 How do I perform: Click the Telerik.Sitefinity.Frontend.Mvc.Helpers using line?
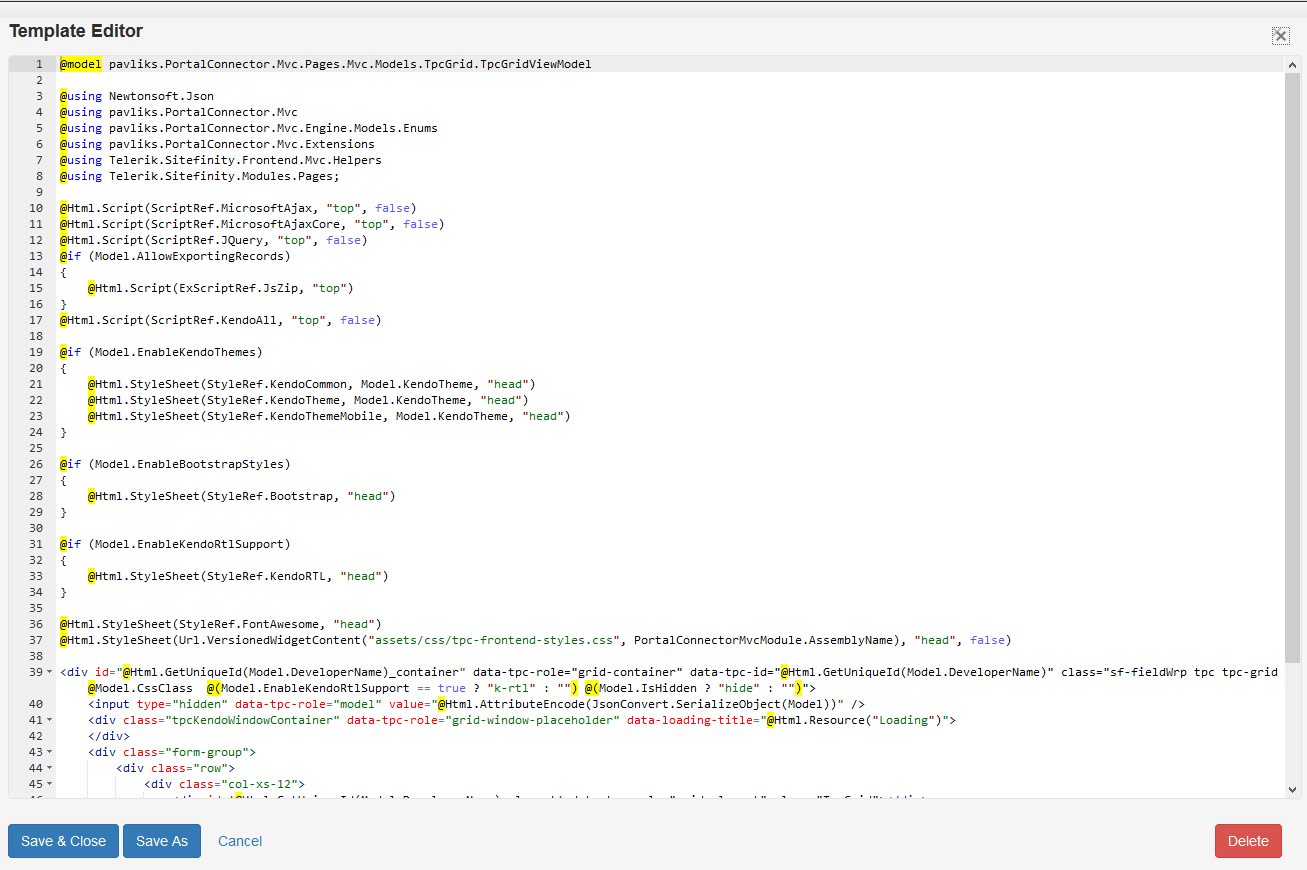click(221, 160)
